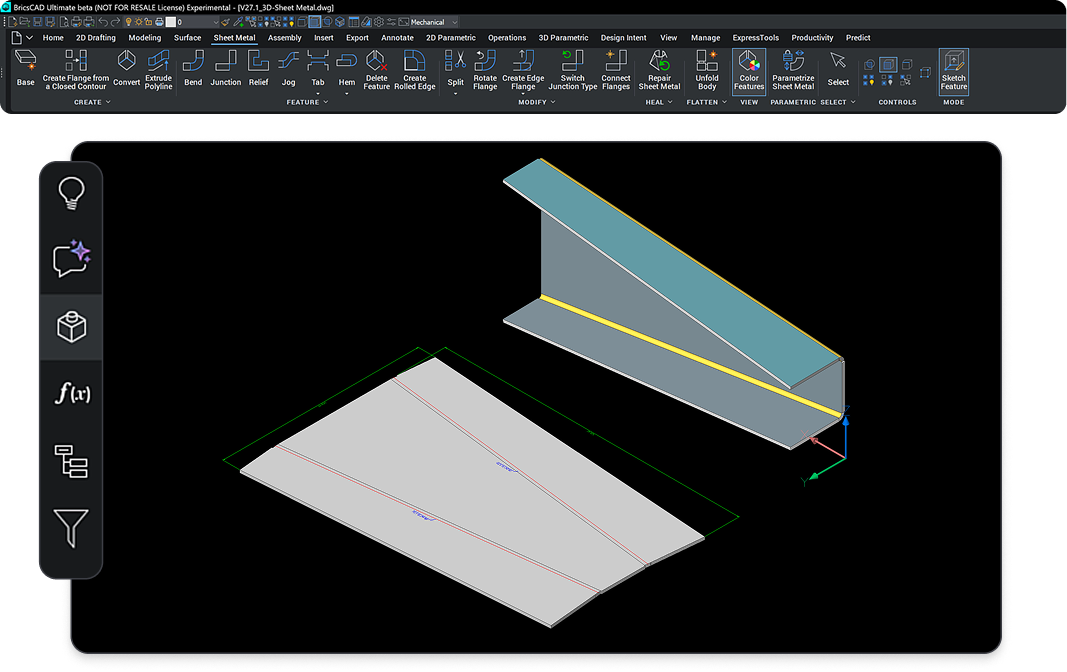The width and height of the screenshot is (1067, 672).
Task: Expand the CREATE panel chevron
Action: [108, 102]
